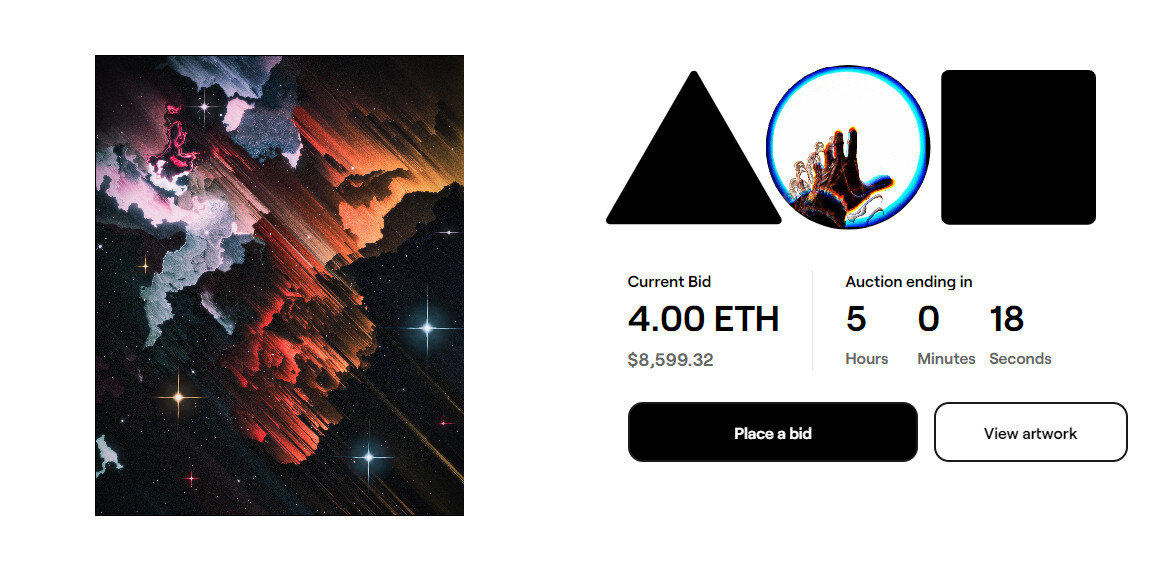
Task: Click the black rounded square logo shape
Action: tap(1018, 147)
